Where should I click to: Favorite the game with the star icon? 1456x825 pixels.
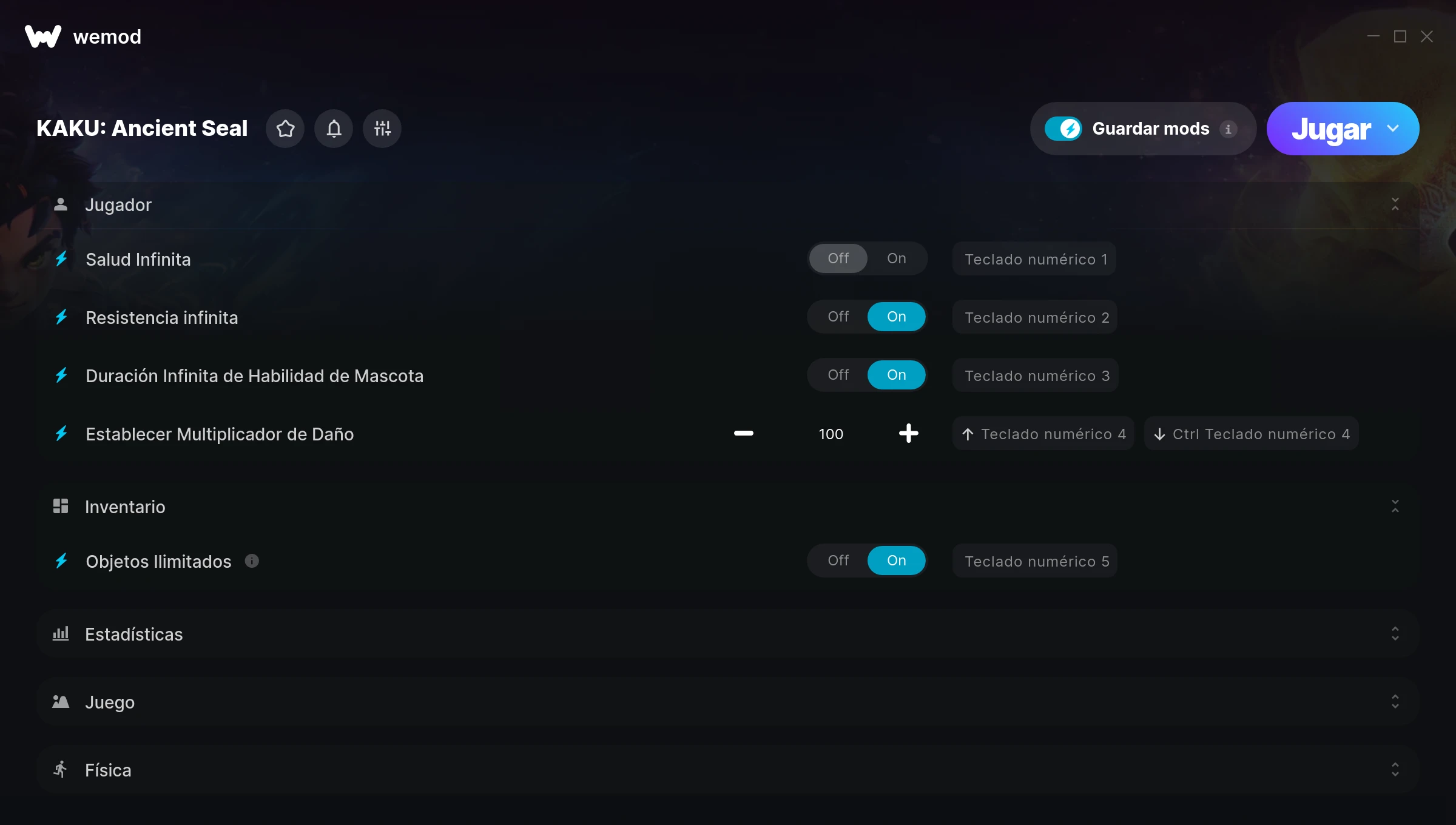point(285,129)
